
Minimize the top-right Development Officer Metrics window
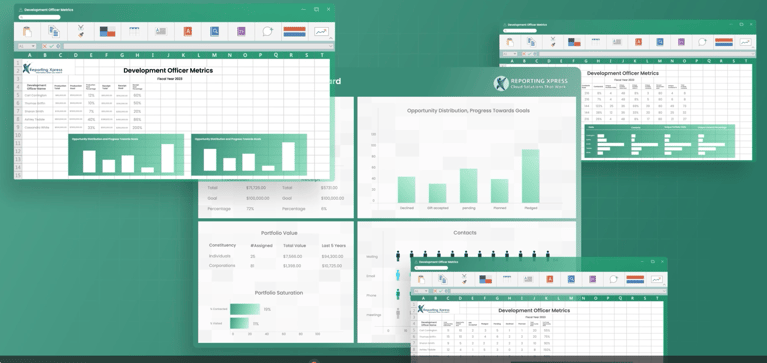[x=731, y=24]
